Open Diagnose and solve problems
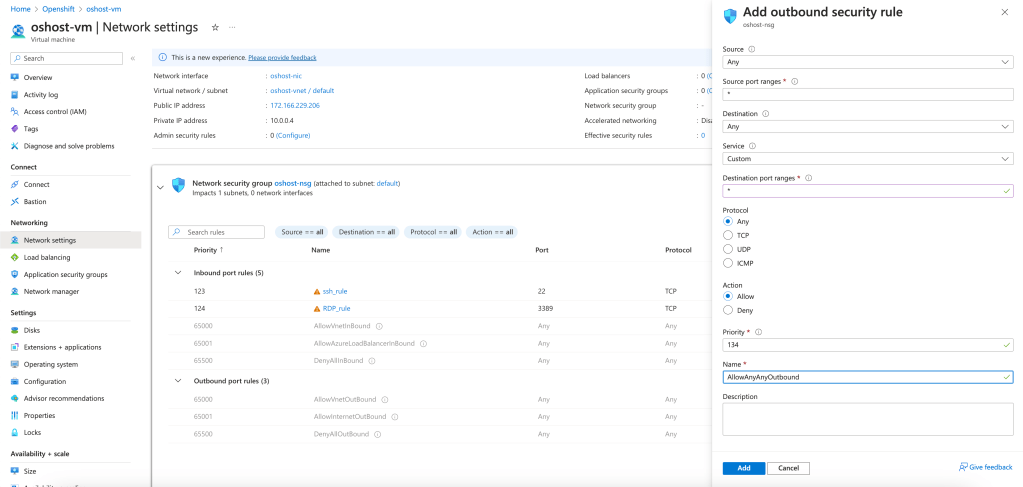The height and width of the screenshot is (487, 1023). (69, 146)
